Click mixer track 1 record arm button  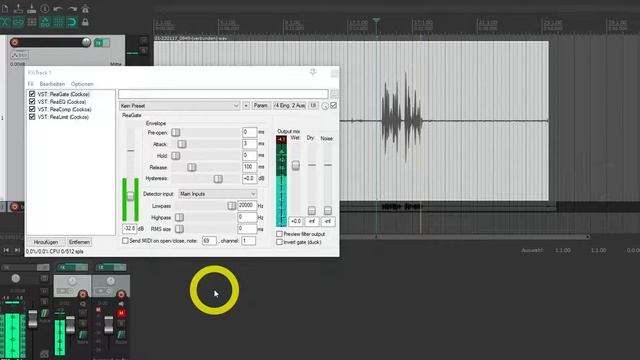point(83,294)
